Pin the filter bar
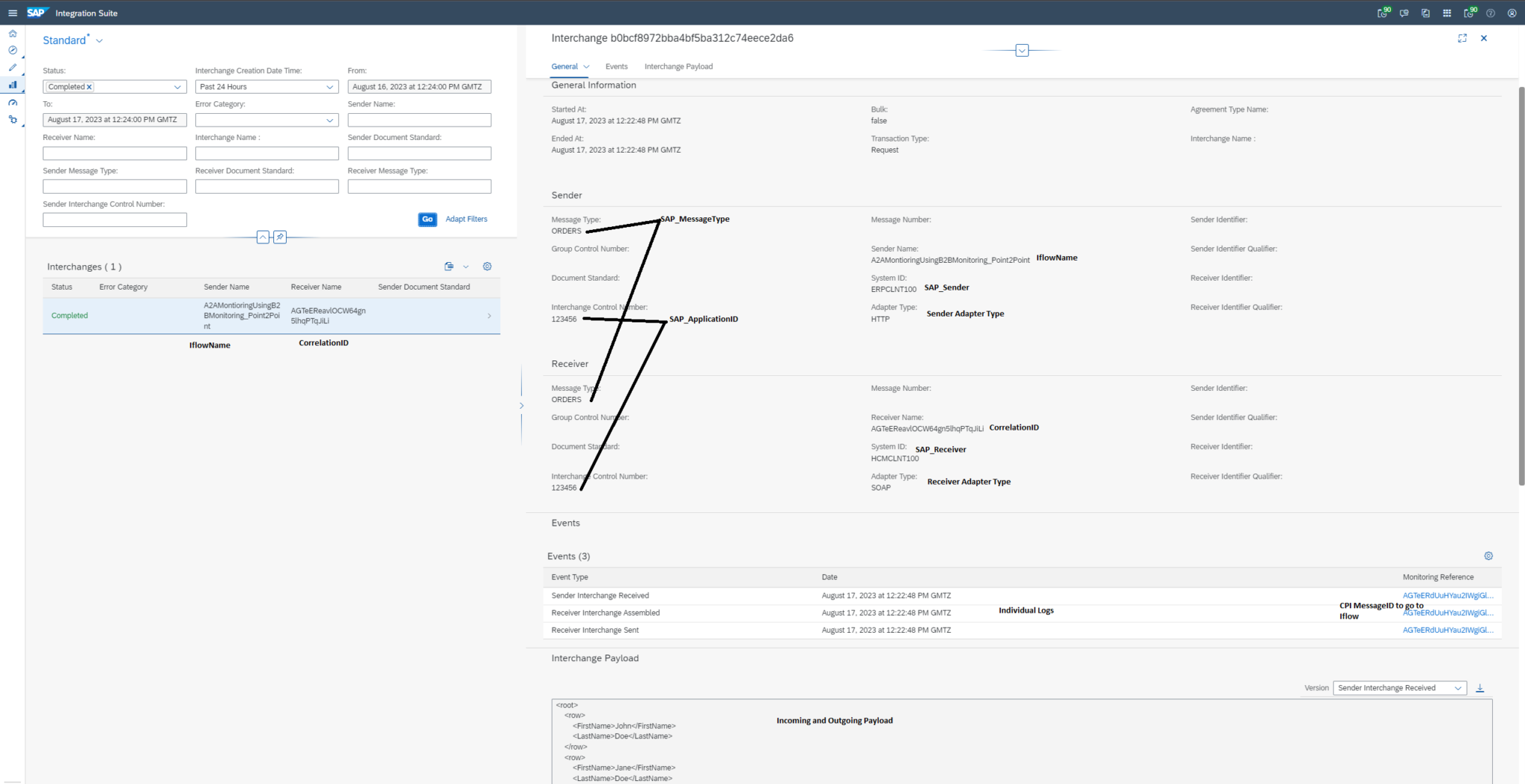The image size is (1525, 784). pos(279,236)
